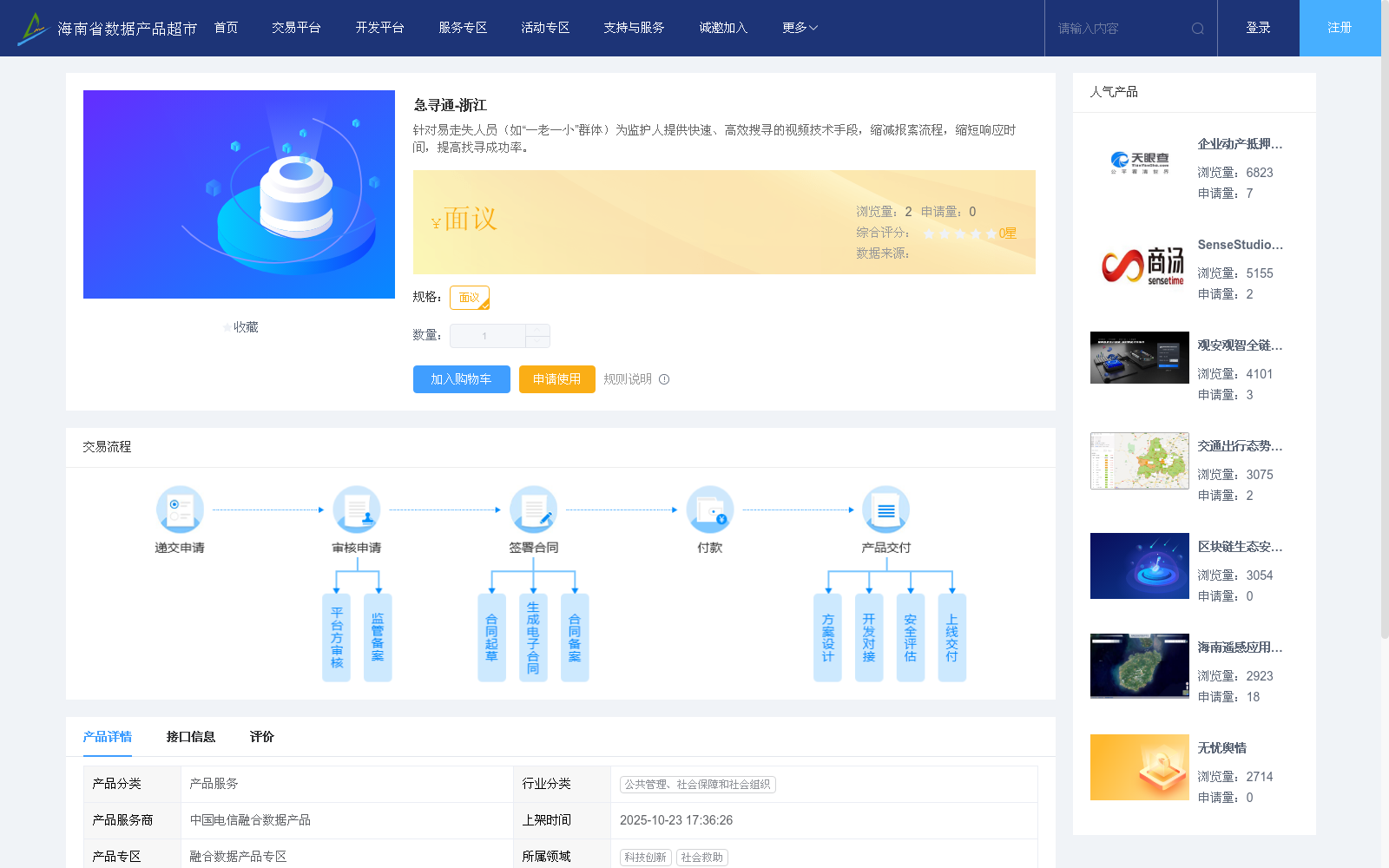Click the 天眼查 logo in 人气产品
This screenshot has width=1389, height=868.
[x=1139, y=163]
